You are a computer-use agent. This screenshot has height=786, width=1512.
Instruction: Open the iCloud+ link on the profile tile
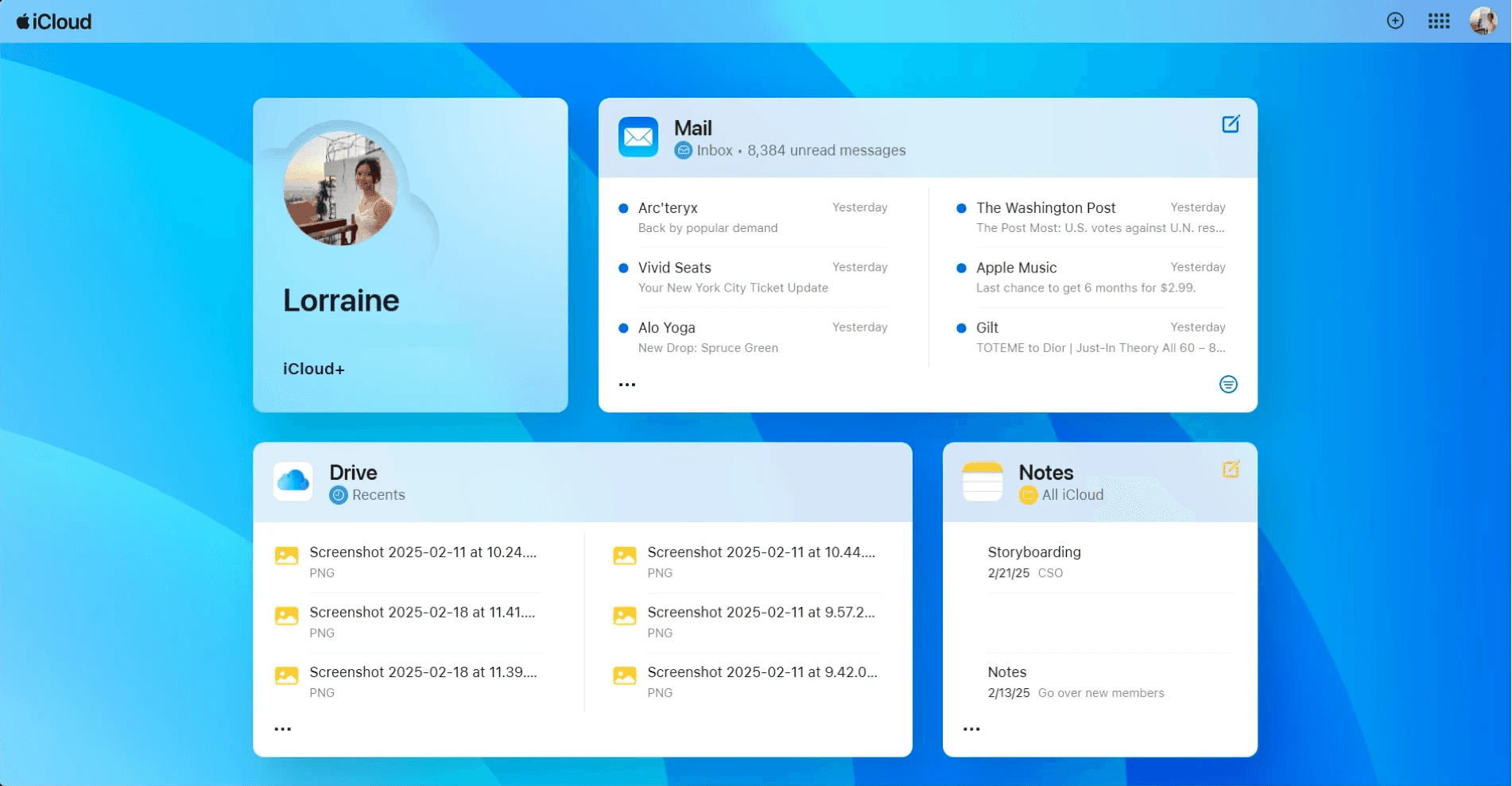pyautogui.click(x=314, y=369)
